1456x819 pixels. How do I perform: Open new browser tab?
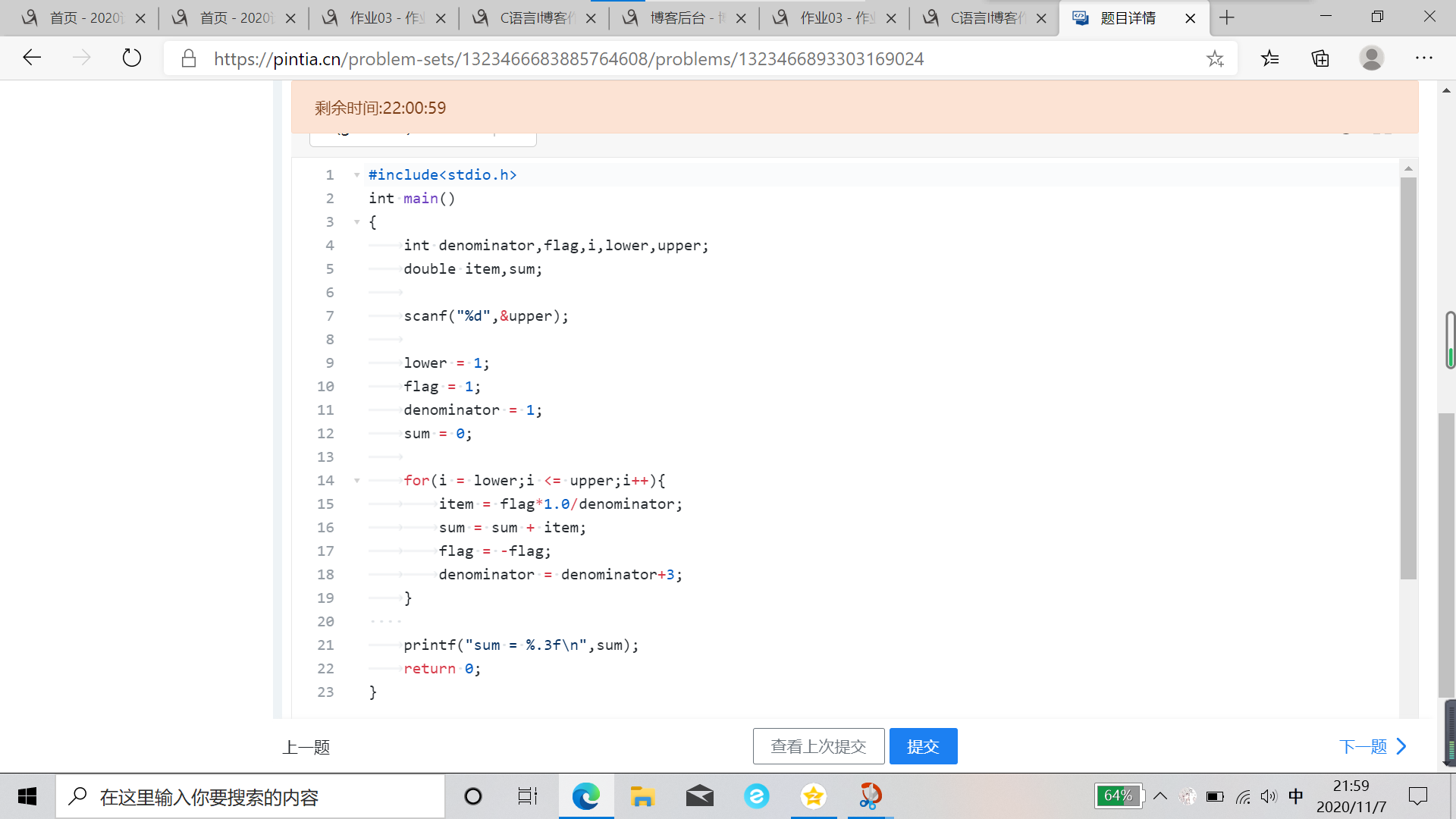tap(1227, 17)
